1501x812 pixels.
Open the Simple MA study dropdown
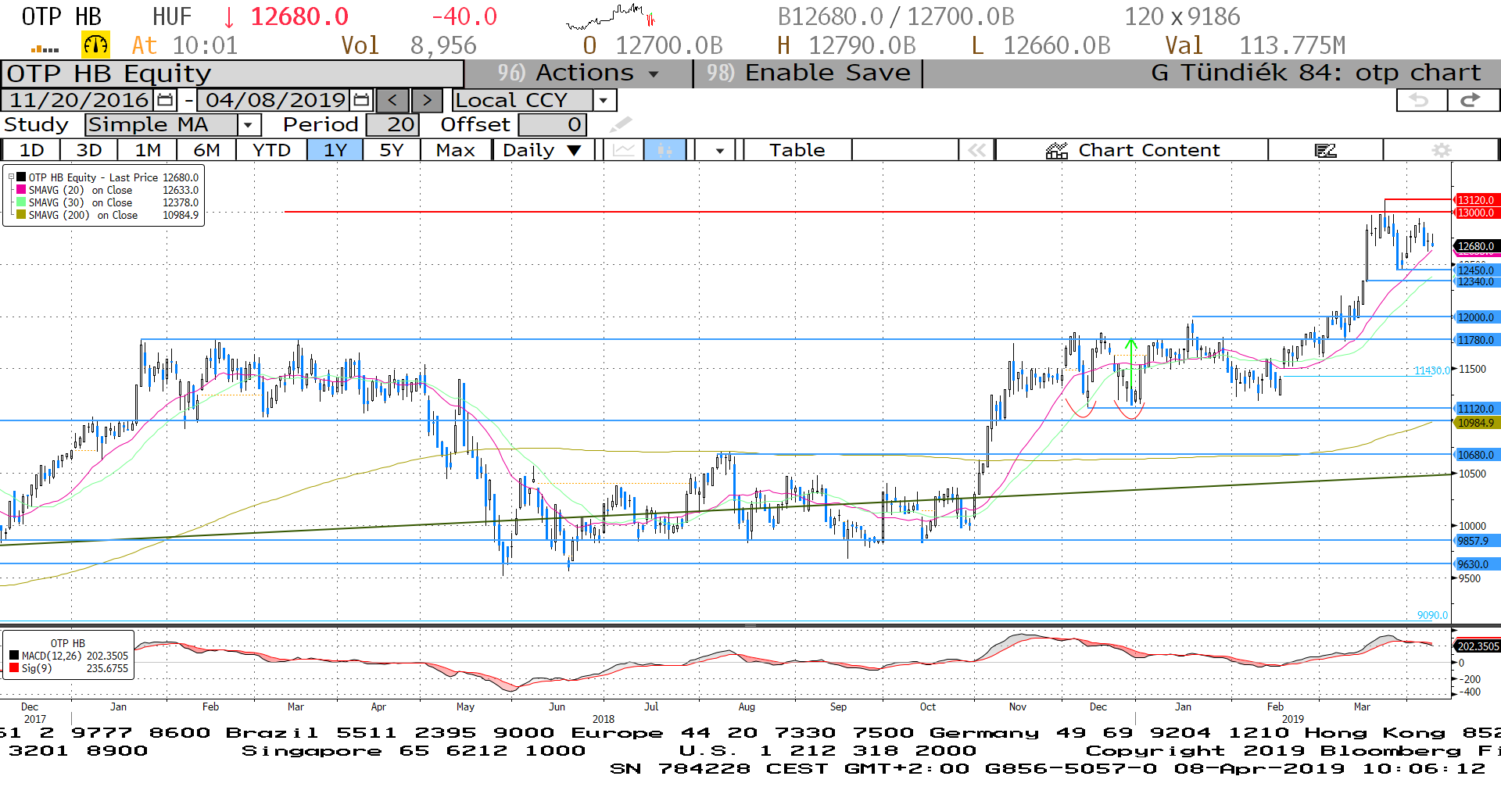click(249, 125)
